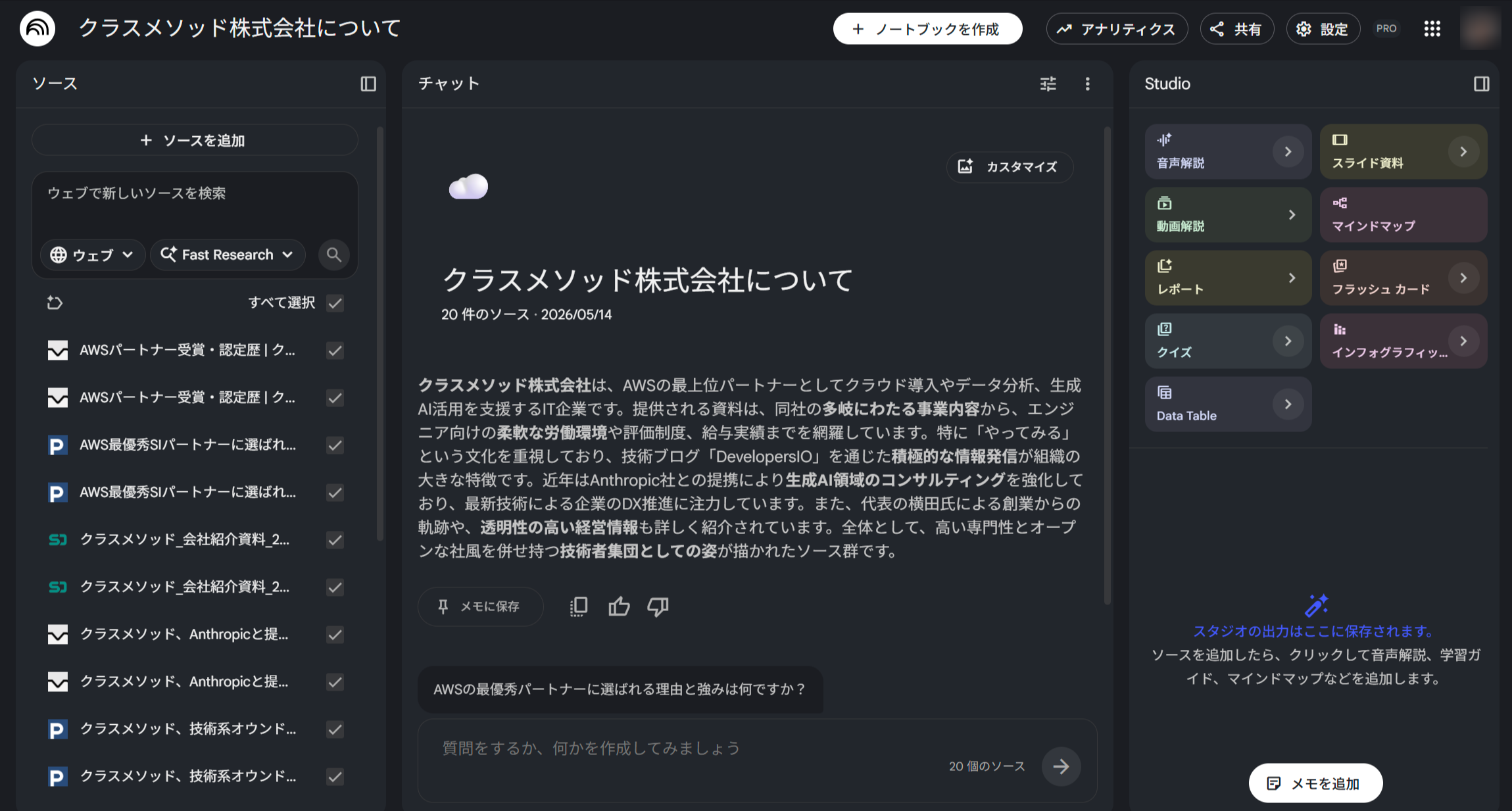
Task: Open アナリティクス analytics
Action: [1117, 28]
